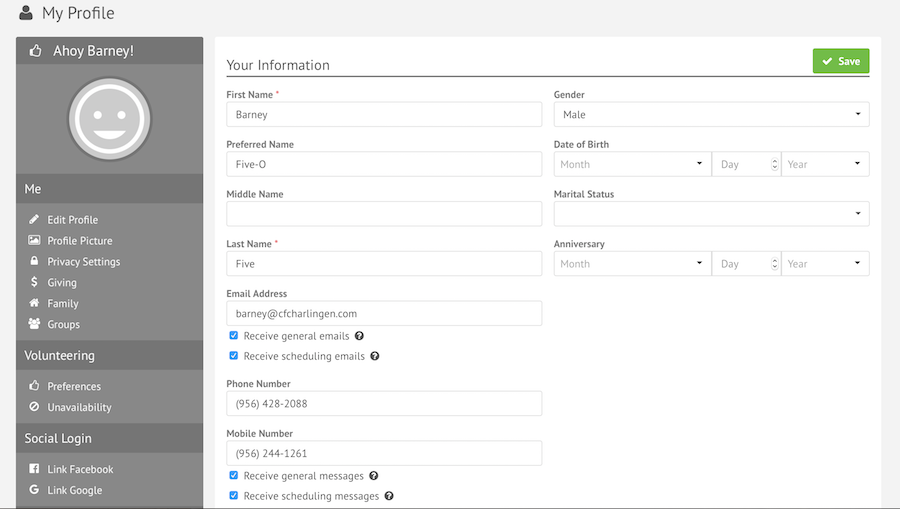Open Edit Profile in the sidebar
900x509 pixels.
pyautogui.click(x=72, y=220)
